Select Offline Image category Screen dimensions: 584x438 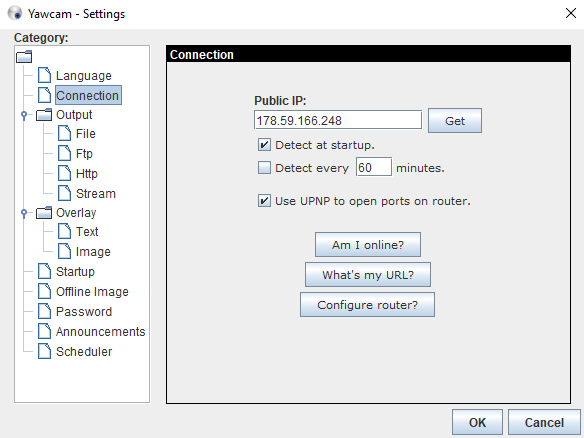pos(92,292)
